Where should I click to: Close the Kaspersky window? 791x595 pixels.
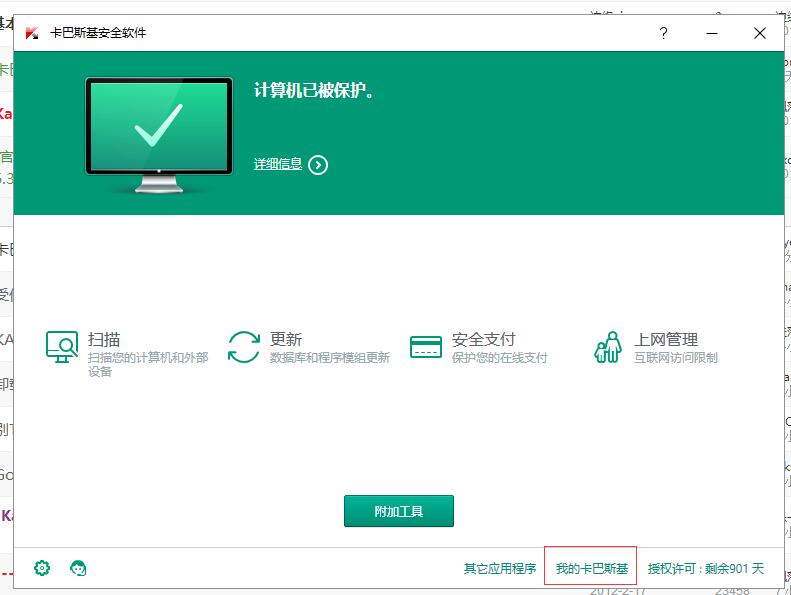(760, 33)
